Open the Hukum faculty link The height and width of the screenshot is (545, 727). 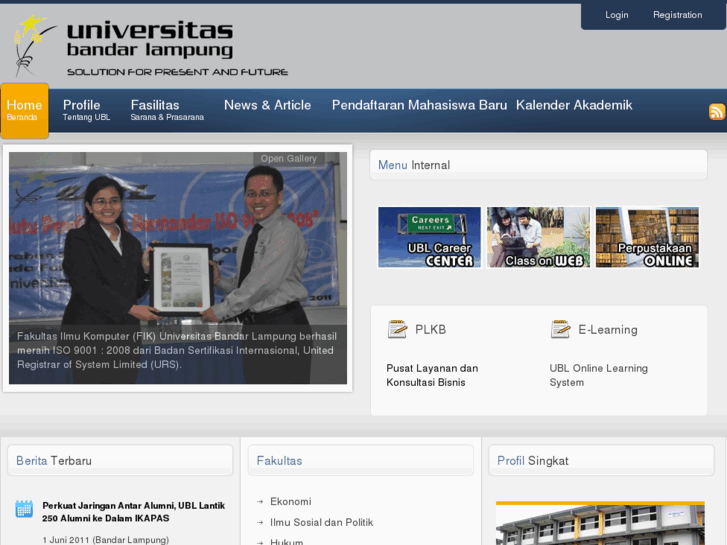tap(287, 541)
